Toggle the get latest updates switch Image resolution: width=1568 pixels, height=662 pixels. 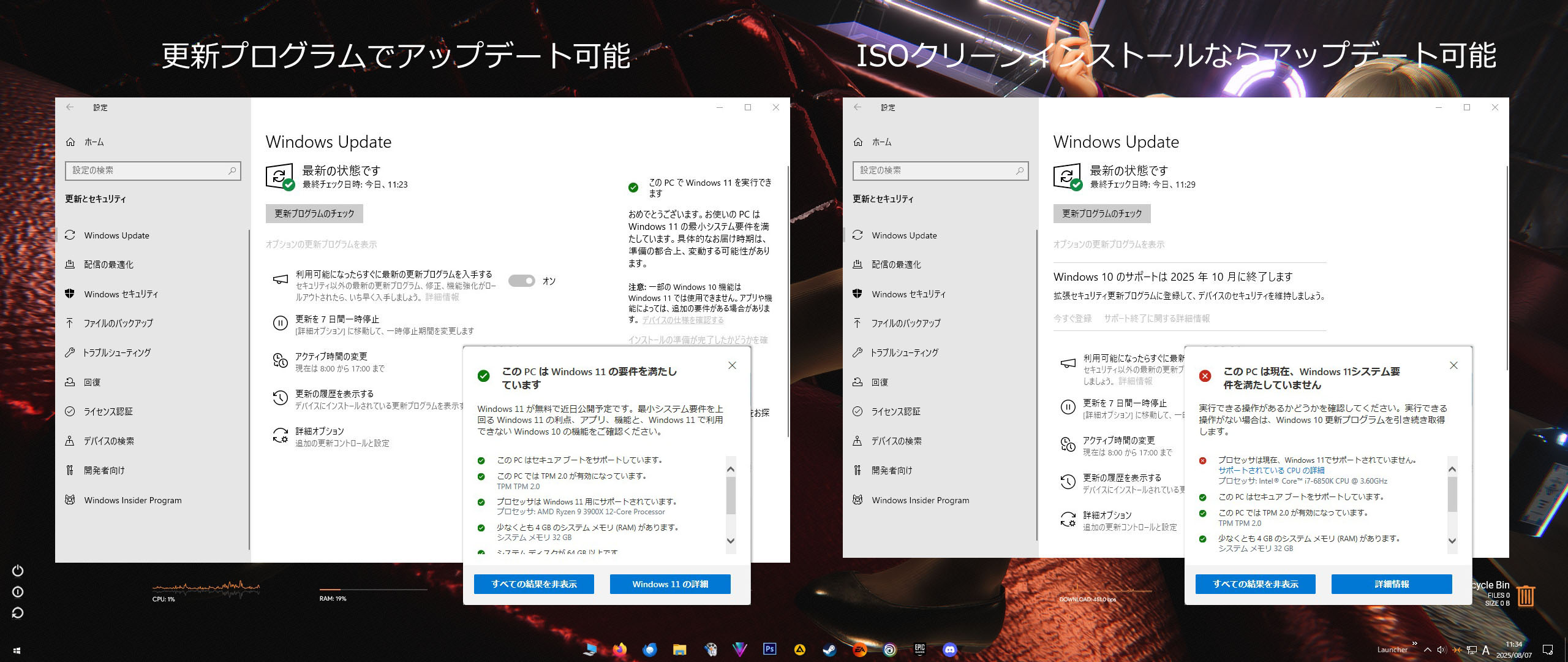522,281
